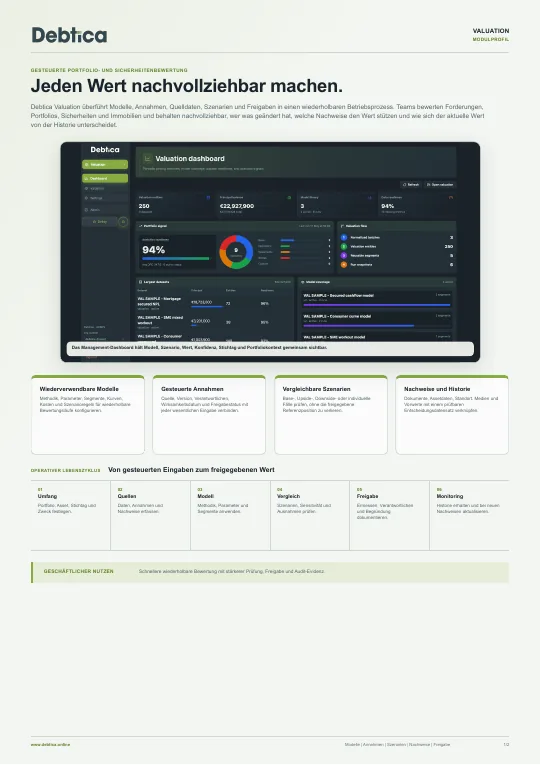The height and width of the screenshot is (765, 540).
Task: Click the Secured cashflow model coverage bar
Action: (376, 305)
